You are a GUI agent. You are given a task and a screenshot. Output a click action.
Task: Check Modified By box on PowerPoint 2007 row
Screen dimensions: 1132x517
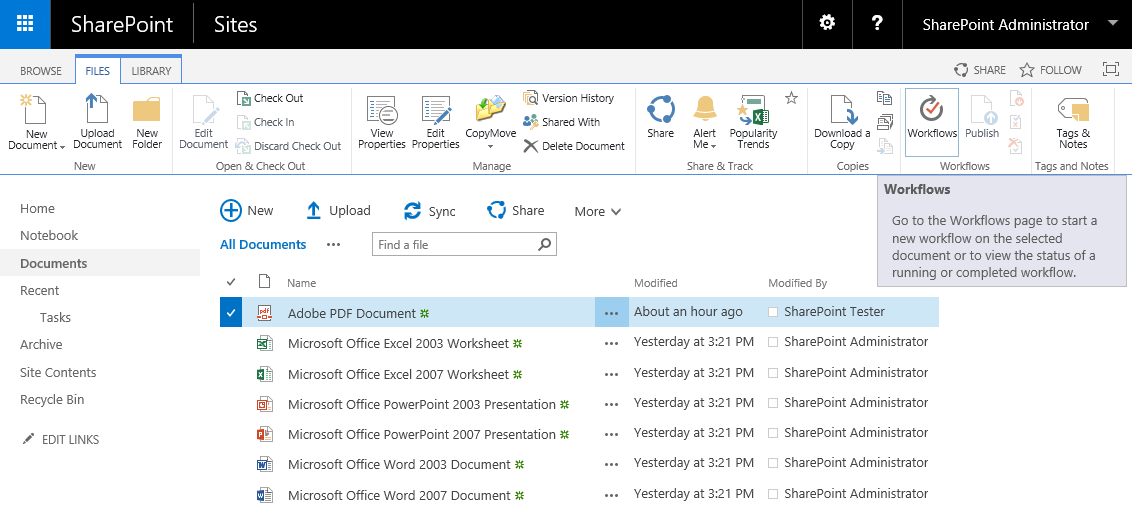773,433
